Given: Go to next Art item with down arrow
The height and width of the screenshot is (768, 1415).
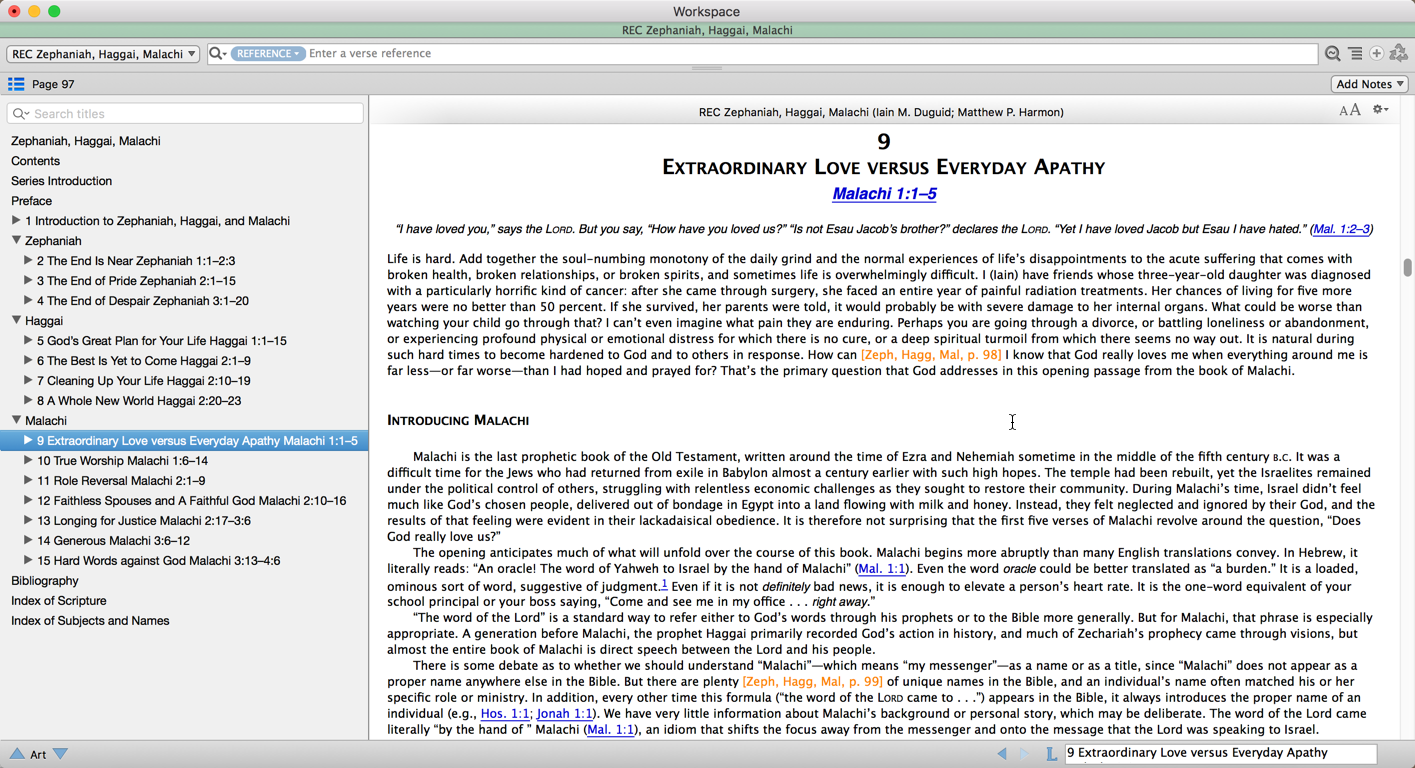Looking at the screenshot, I should coord(60,754).
